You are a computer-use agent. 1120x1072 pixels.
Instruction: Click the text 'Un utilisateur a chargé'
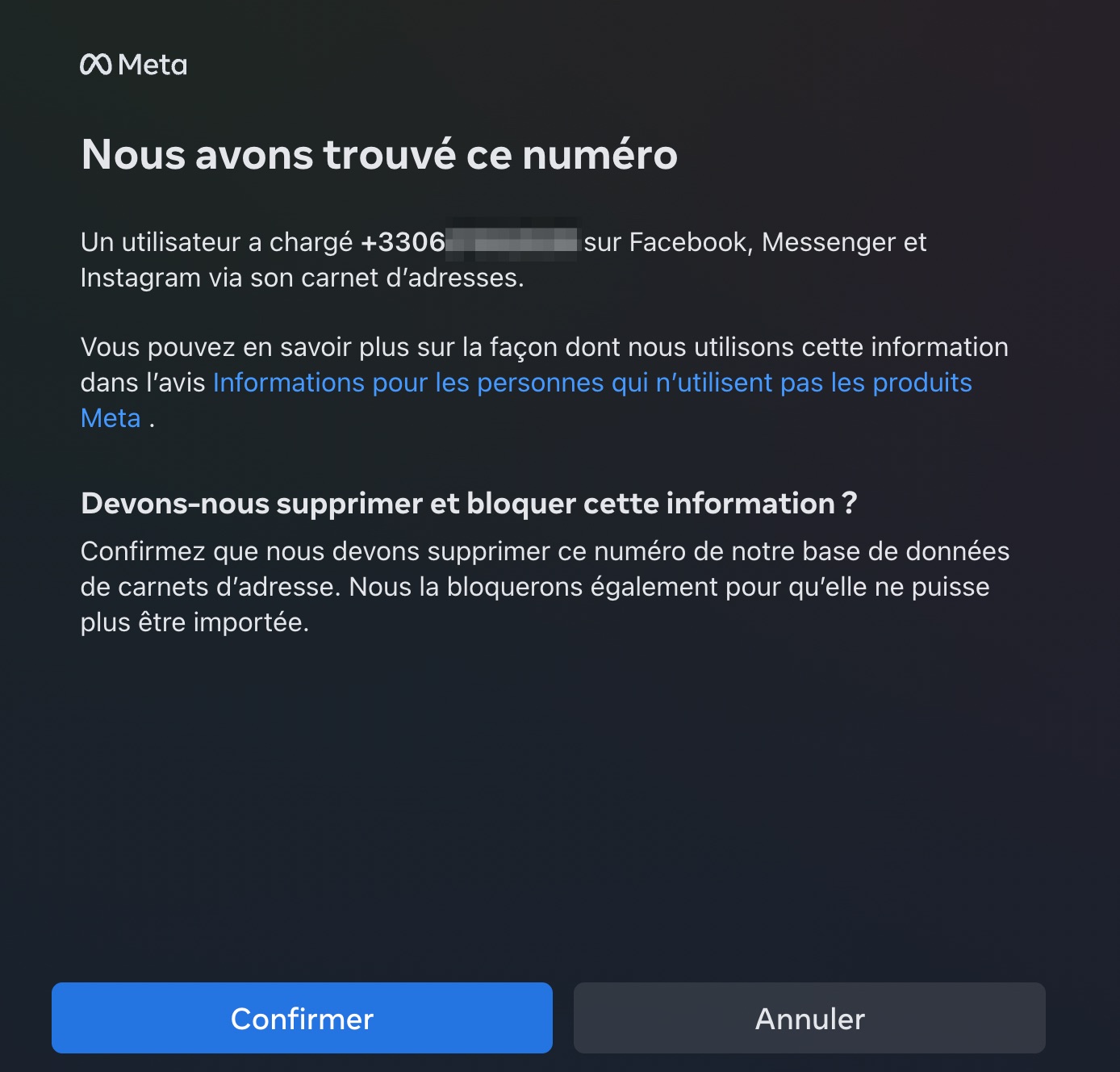pyautogui.click(x=216, y=242)
